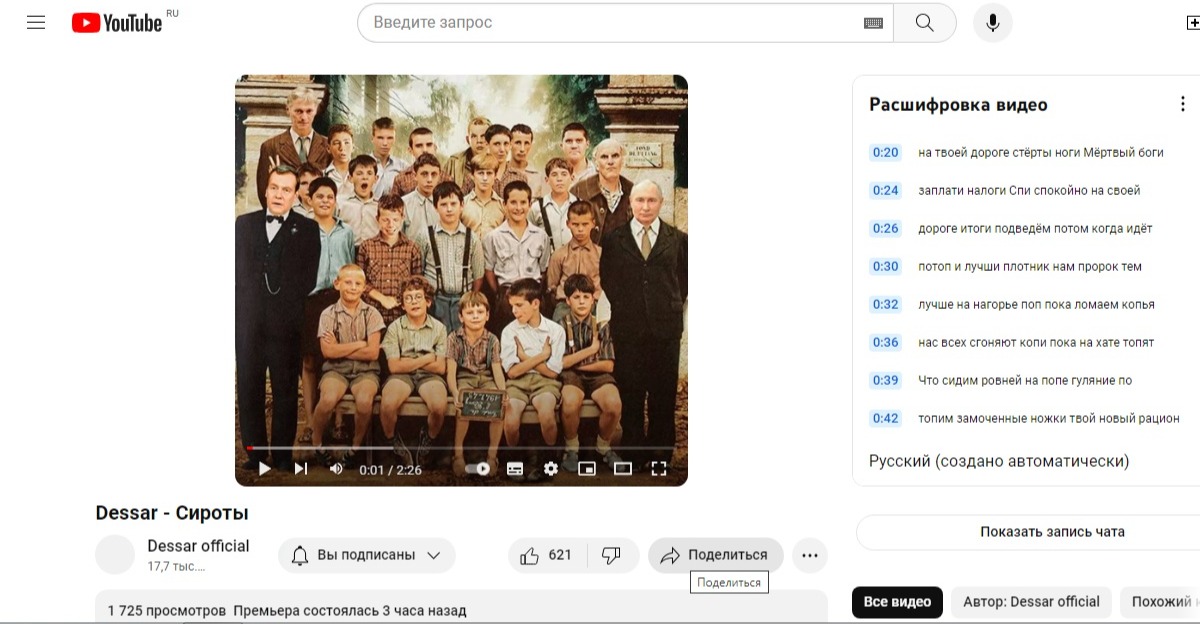Select transcript line 'потоп и лучши плотник'
Viewport: 1200px width, 624px height.
pyautogui.click(x=1030, y=266)
